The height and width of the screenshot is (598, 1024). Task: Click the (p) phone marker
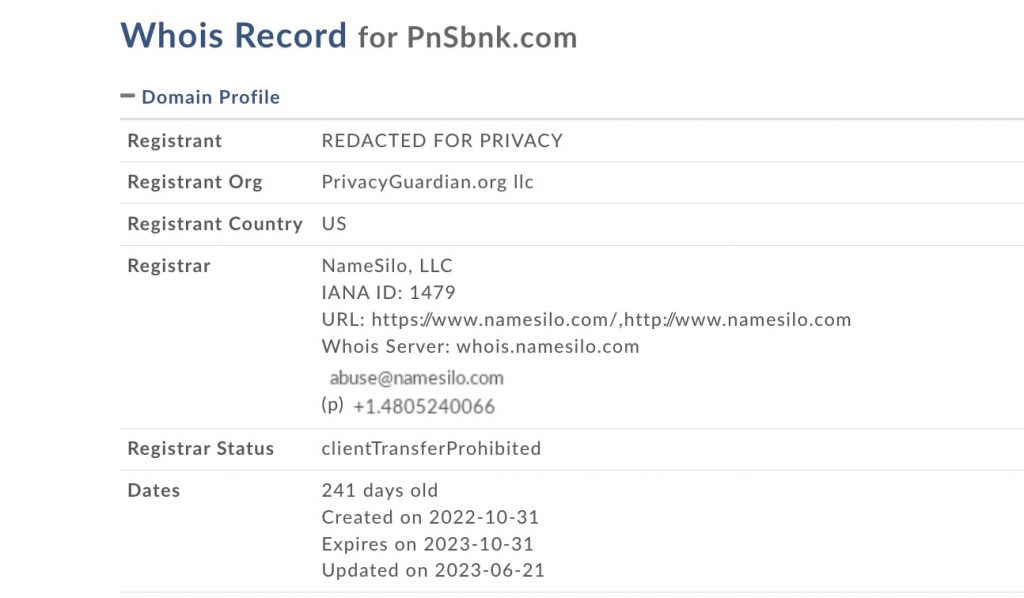pos(332,405)
